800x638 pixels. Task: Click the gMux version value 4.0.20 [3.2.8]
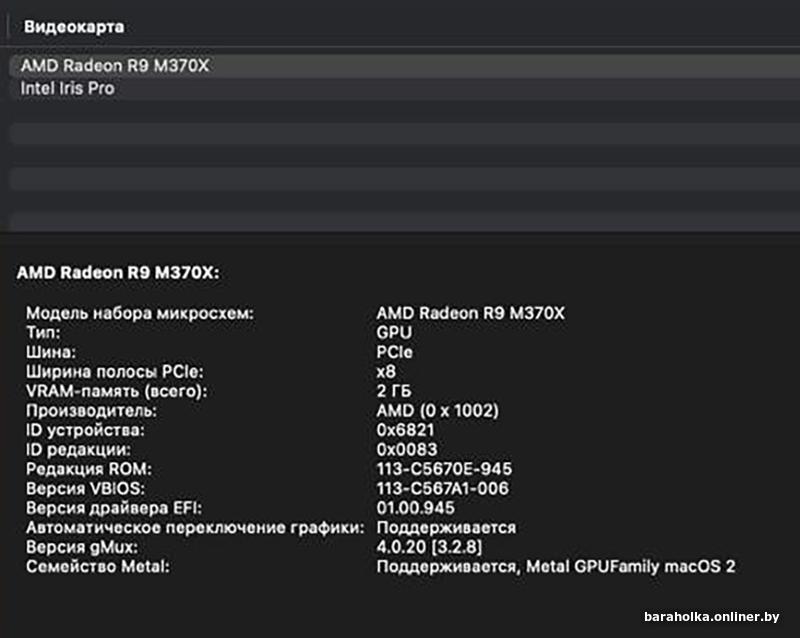(429, 547)
